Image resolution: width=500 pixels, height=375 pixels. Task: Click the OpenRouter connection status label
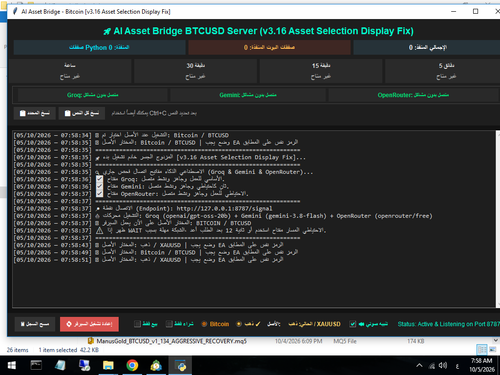click(x=413, y=95)
